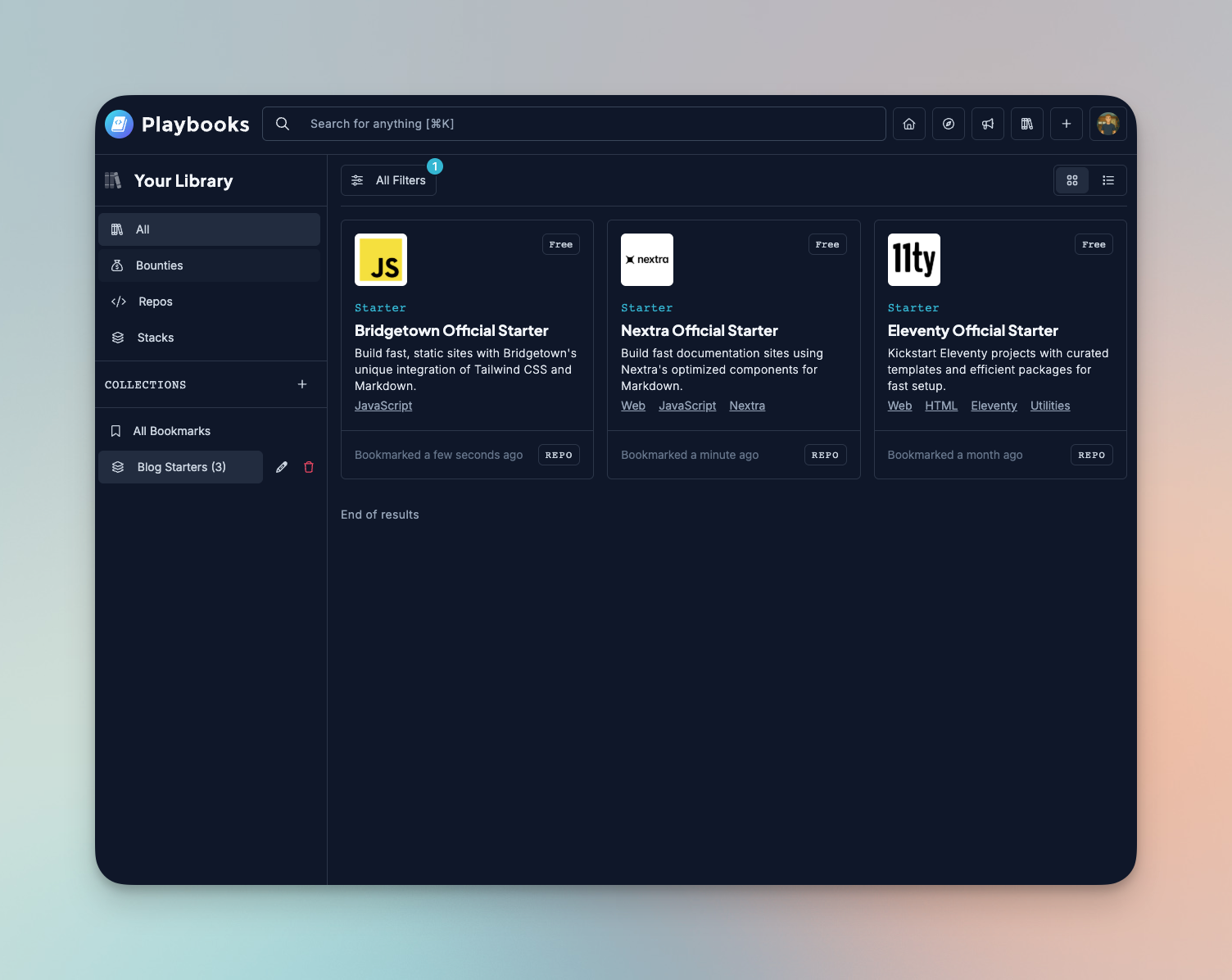The height and width of the screenshot is (980, 1232).
Task: Click Web tag on Eleventy card
Action: 899,406
